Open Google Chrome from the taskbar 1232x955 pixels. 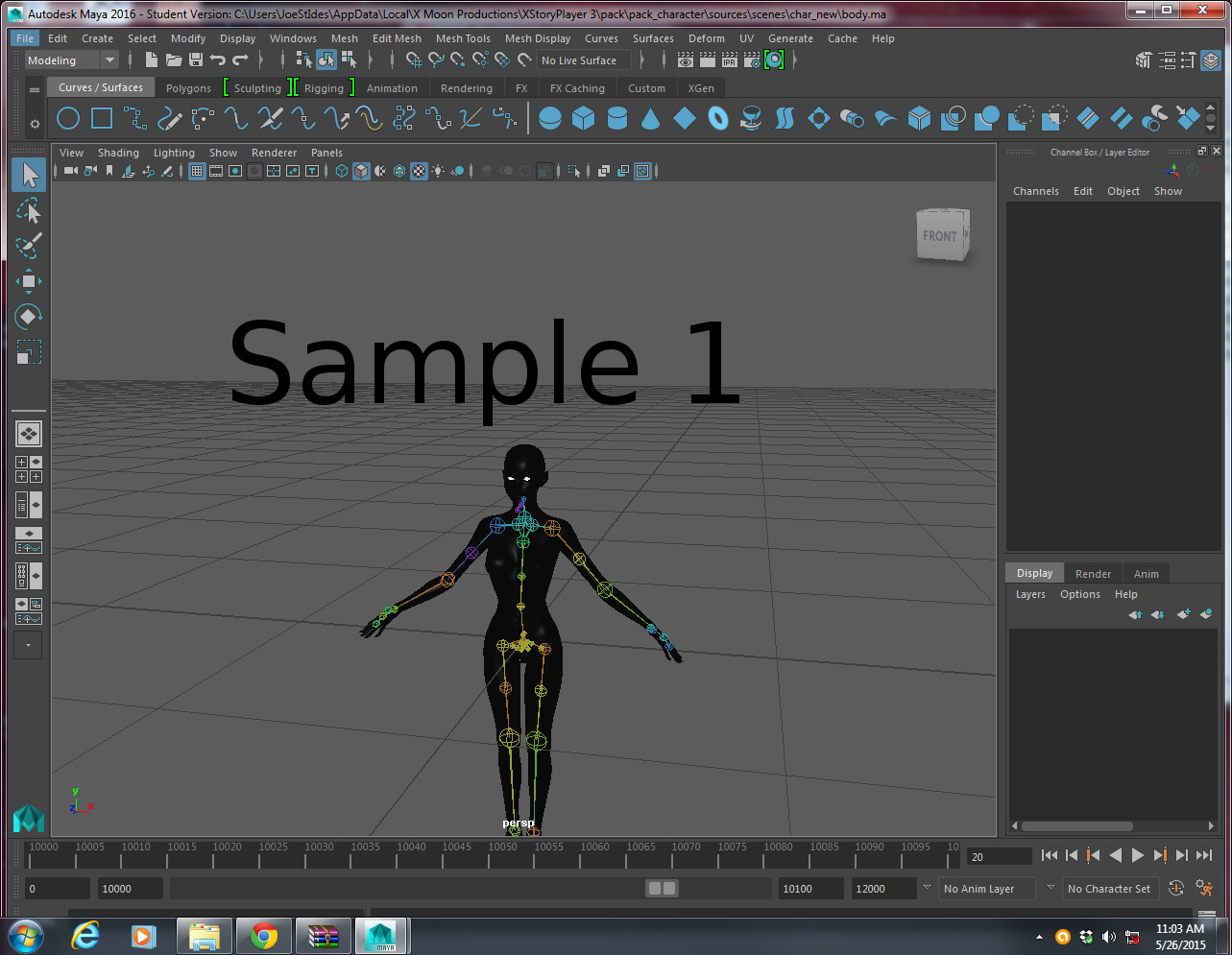tap(264, 936)
